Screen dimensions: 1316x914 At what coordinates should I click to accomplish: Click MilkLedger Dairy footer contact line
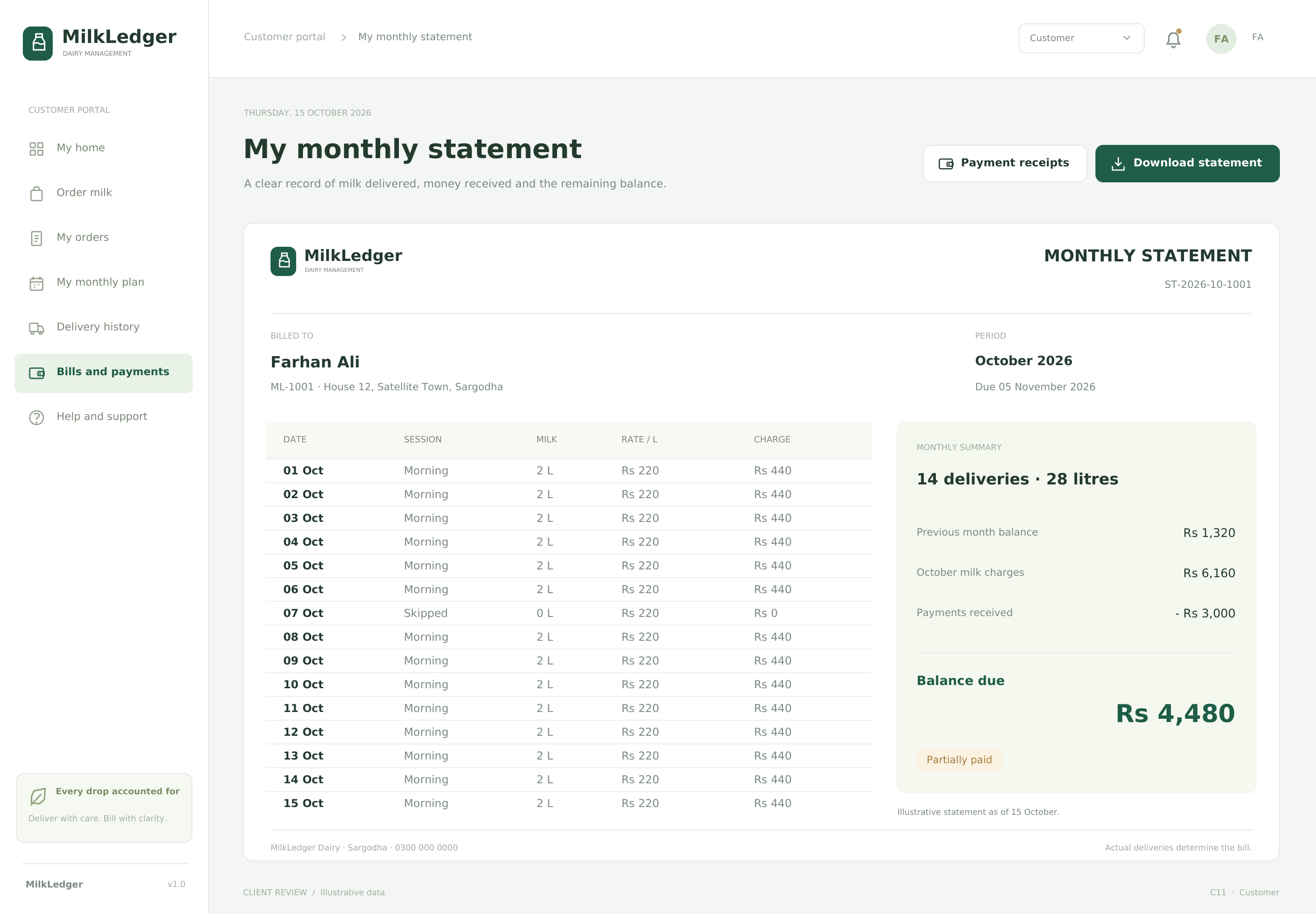364,848
